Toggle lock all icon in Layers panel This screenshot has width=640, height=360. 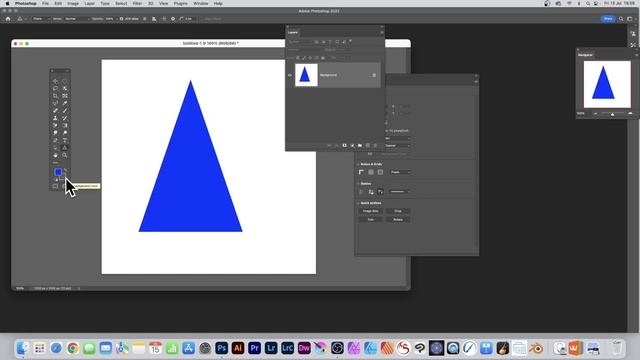pyautogui.click(x=323, y=58)
